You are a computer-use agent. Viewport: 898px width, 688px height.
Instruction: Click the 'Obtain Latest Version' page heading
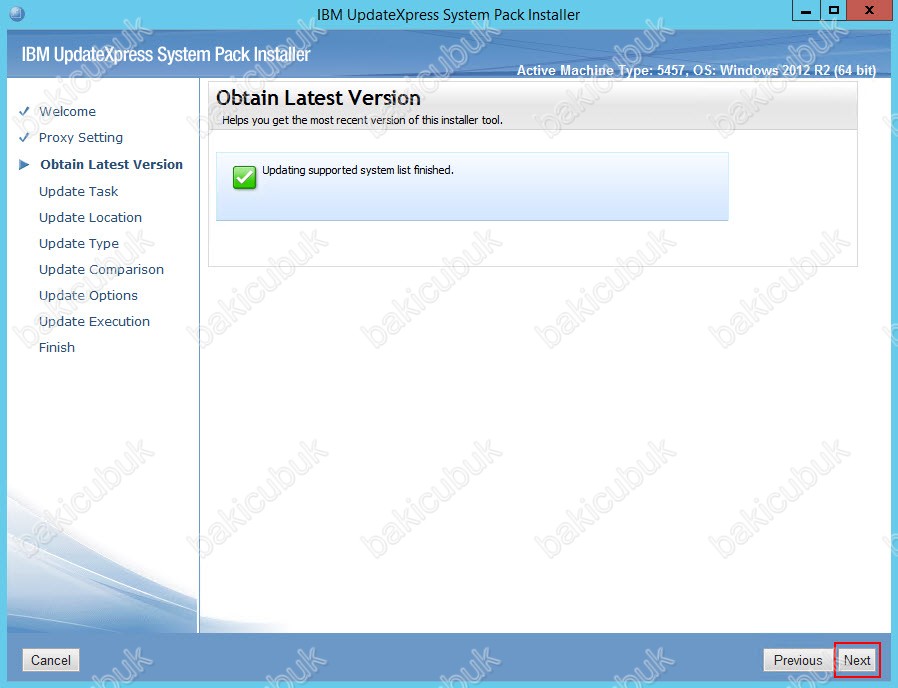point(318,98)
